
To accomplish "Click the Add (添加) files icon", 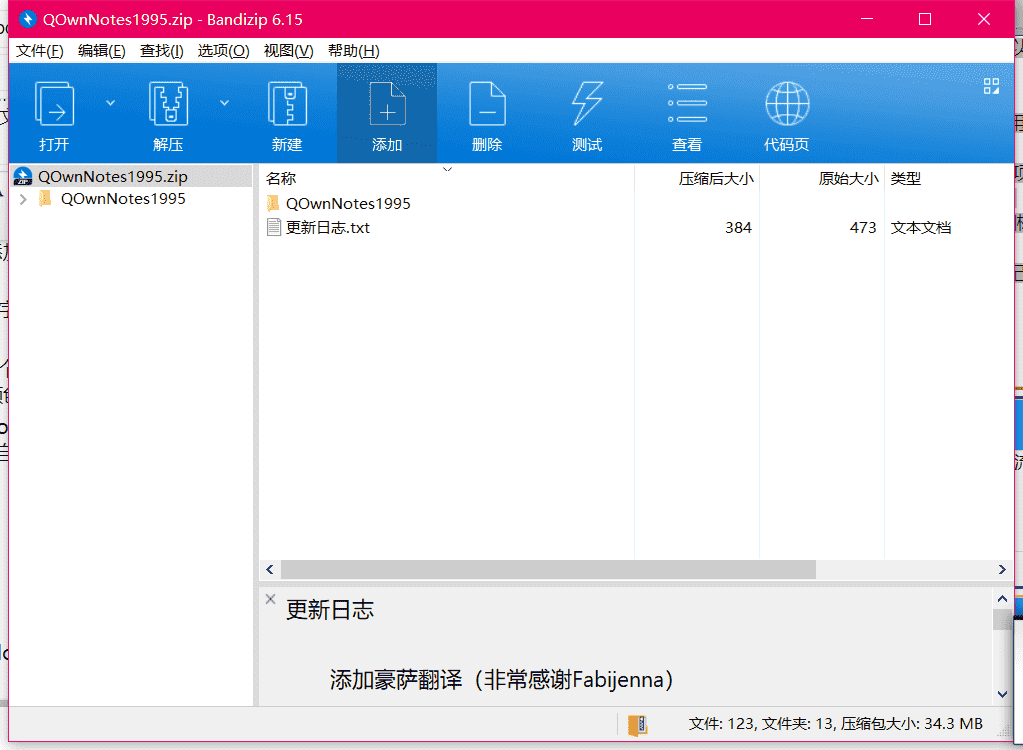I will point(387,104).
